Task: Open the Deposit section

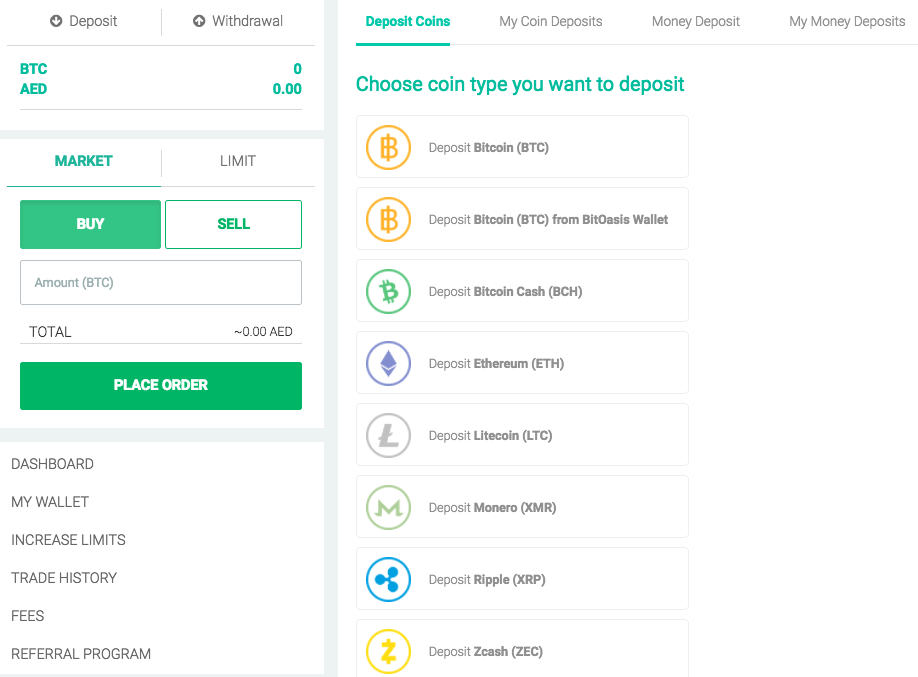Action: [x=84, y=21]
